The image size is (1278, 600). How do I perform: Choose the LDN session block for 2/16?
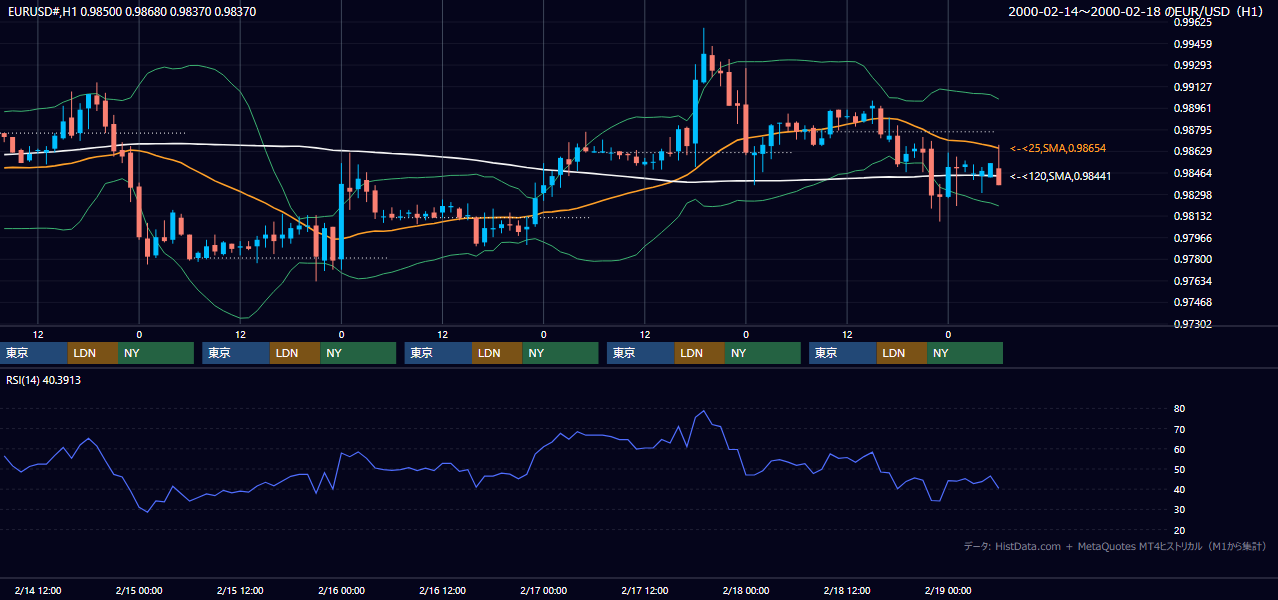[x=498, y=353]
